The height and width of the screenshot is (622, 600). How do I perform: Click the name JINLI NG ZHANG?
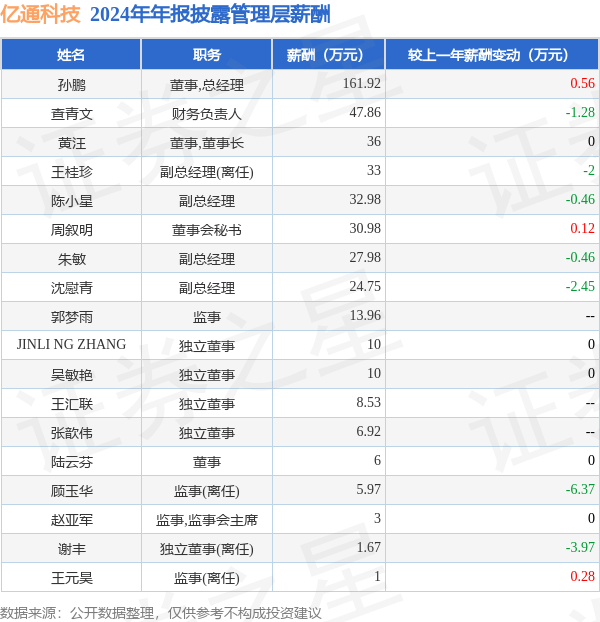(x=71, y=344)
